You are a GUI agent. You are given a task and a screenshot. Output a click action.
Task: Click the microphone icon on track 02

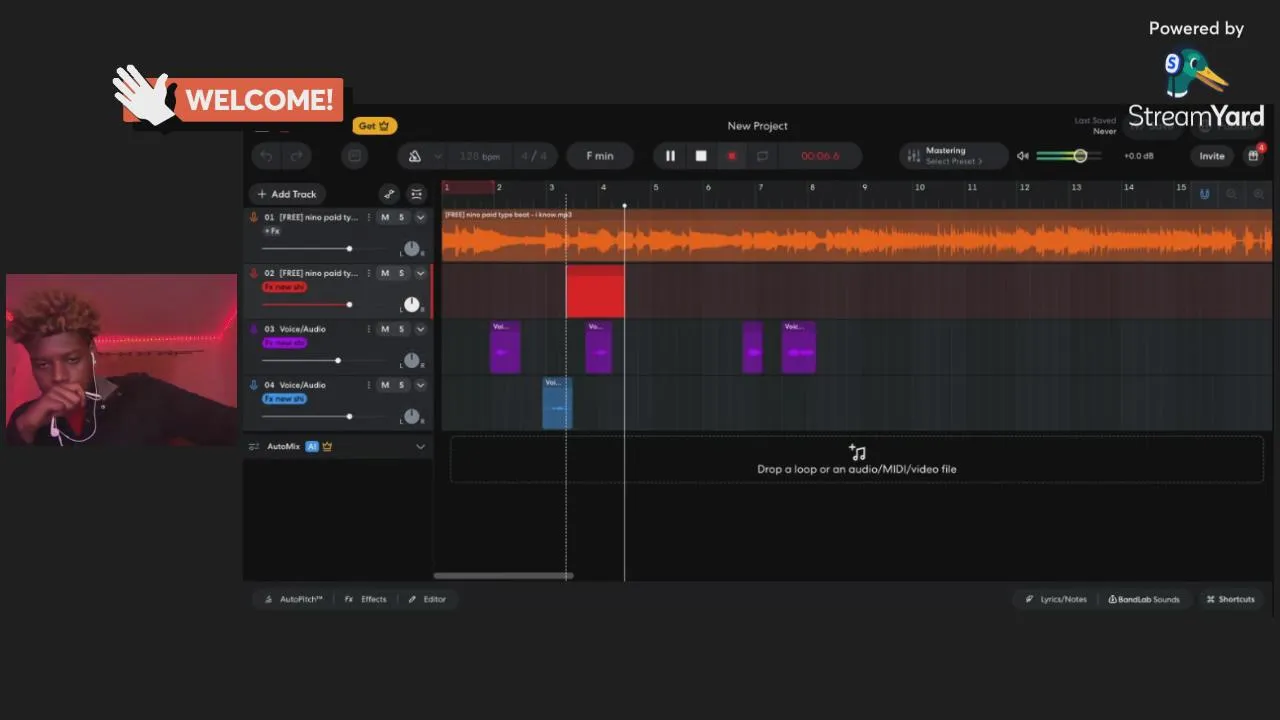[254, 273]
